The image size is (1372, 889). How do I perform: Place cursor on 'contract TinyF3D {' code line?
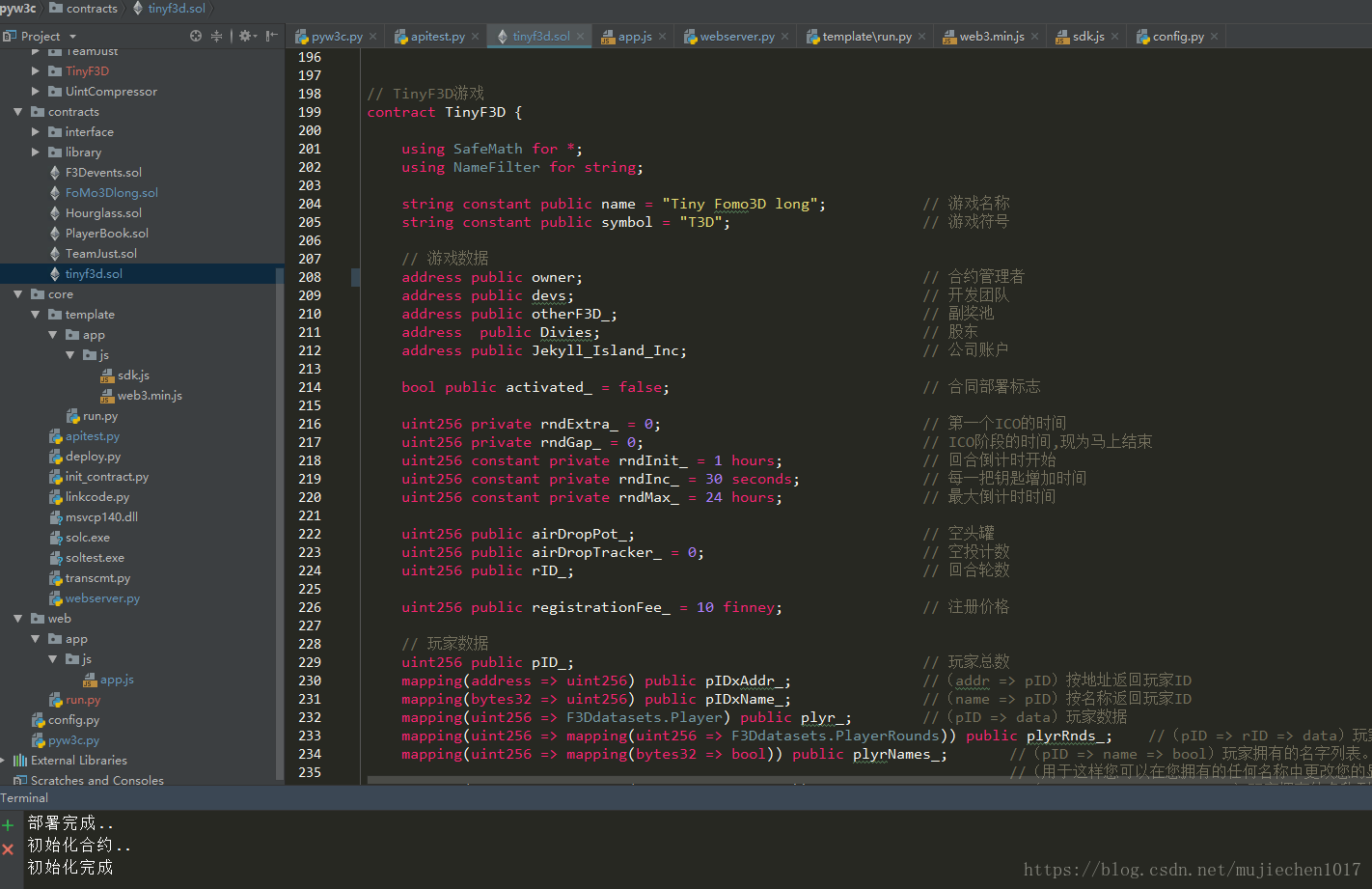[444, 112]
